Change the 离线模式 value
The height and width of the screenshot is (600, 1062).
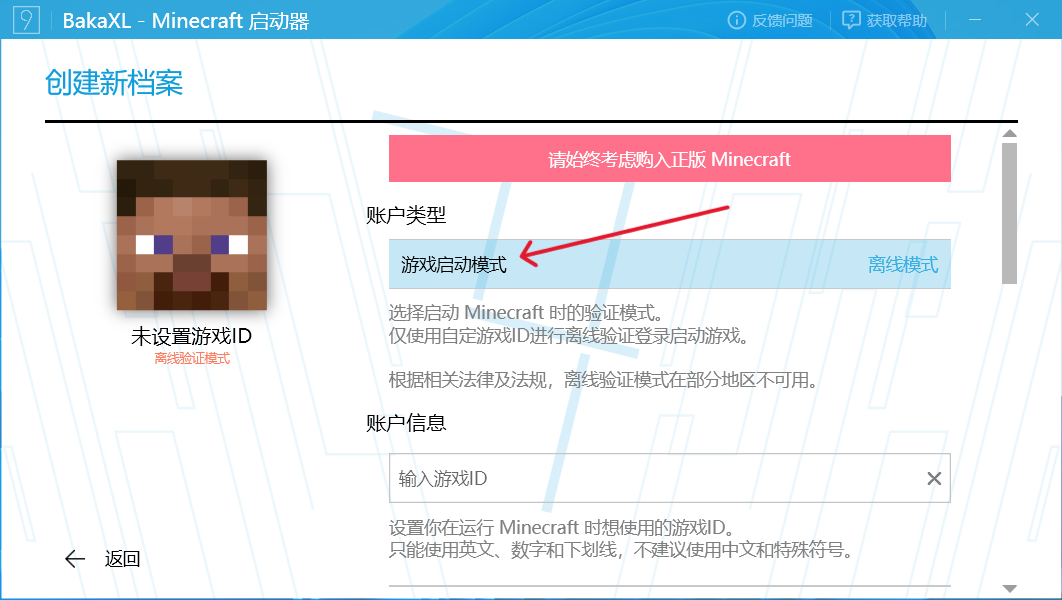(x=902, y=265)
